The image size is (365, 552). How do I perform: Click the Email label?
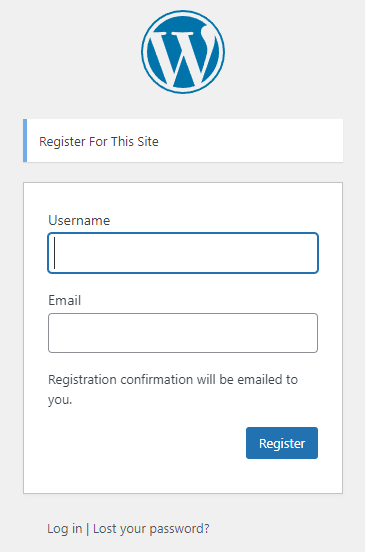(x=64, y=300)
